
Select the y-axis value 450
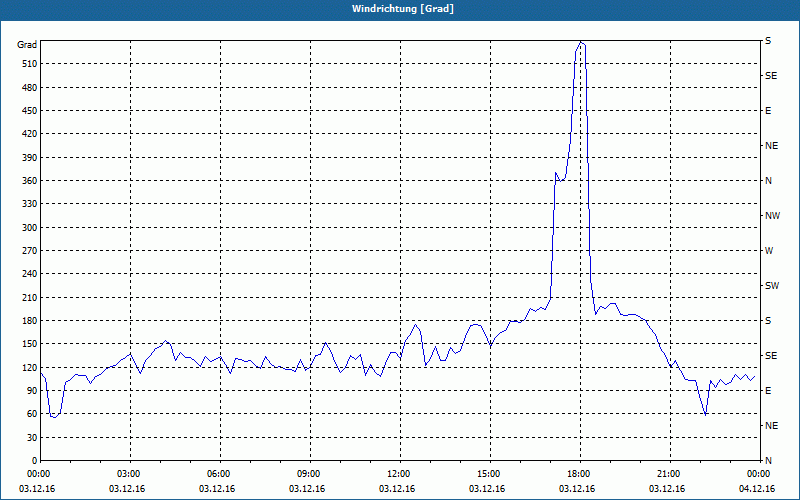[x=30, y=111]
